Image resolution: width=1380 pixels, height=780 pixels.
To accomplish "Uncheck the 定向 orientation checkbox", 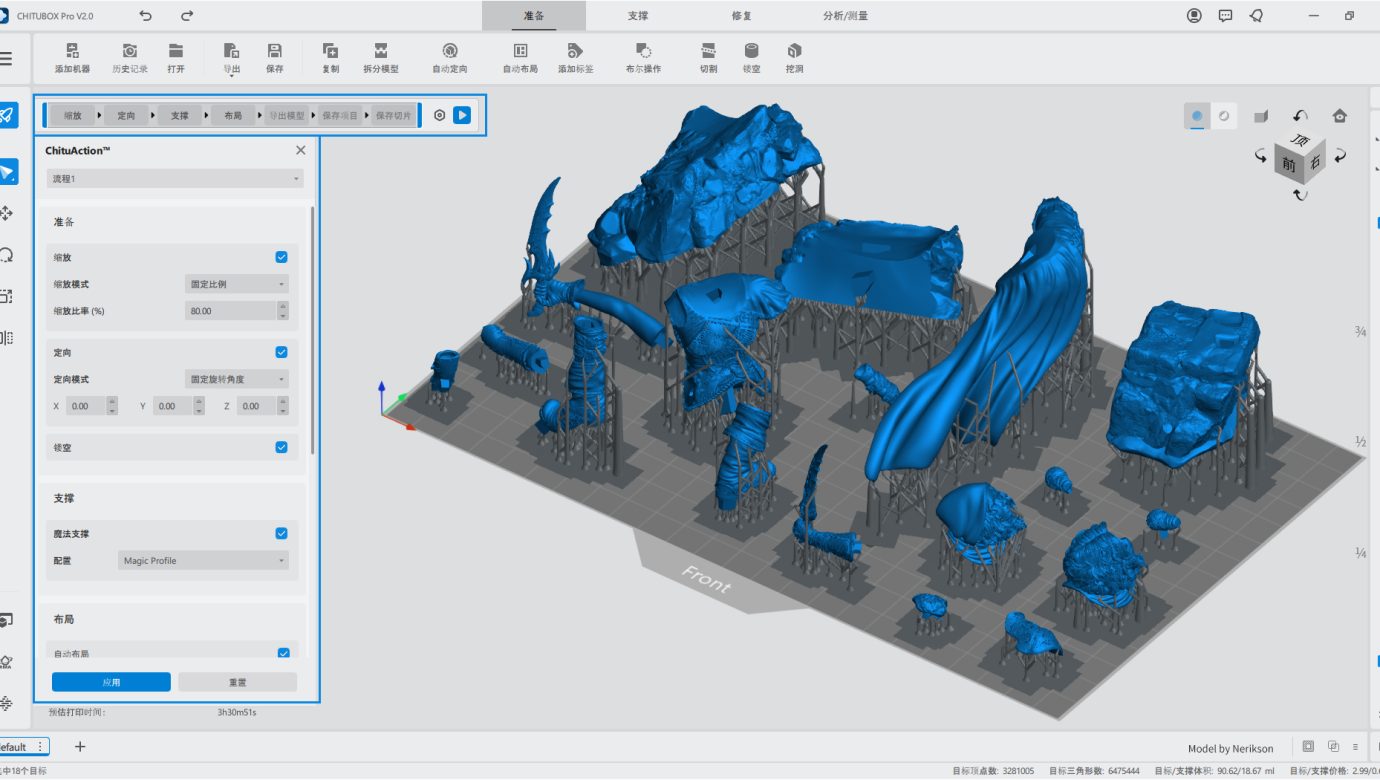I will pos(281,352).
